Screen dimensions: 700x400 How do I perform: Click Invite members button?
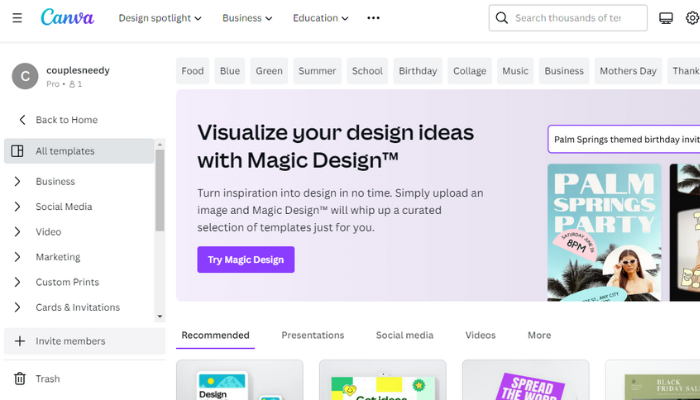click(x=84, y=341)
